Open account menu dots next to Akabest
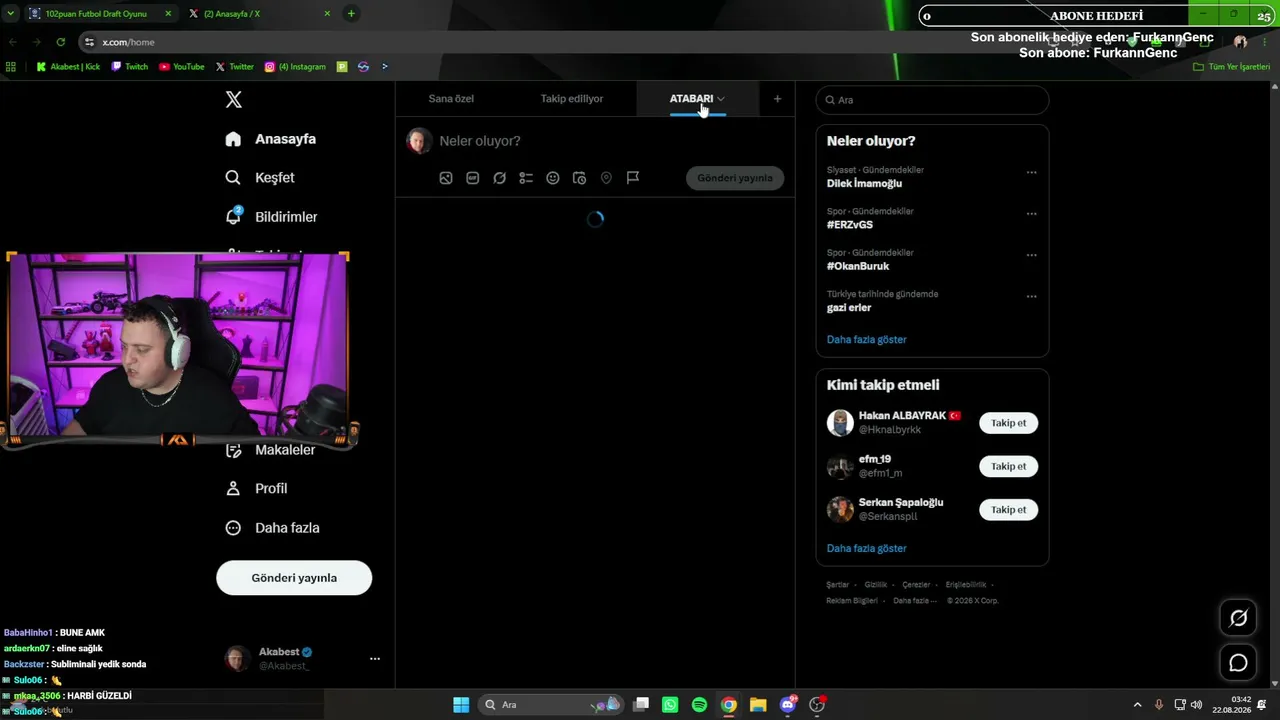The image size is (1280, 720). [x=375, y=659]
